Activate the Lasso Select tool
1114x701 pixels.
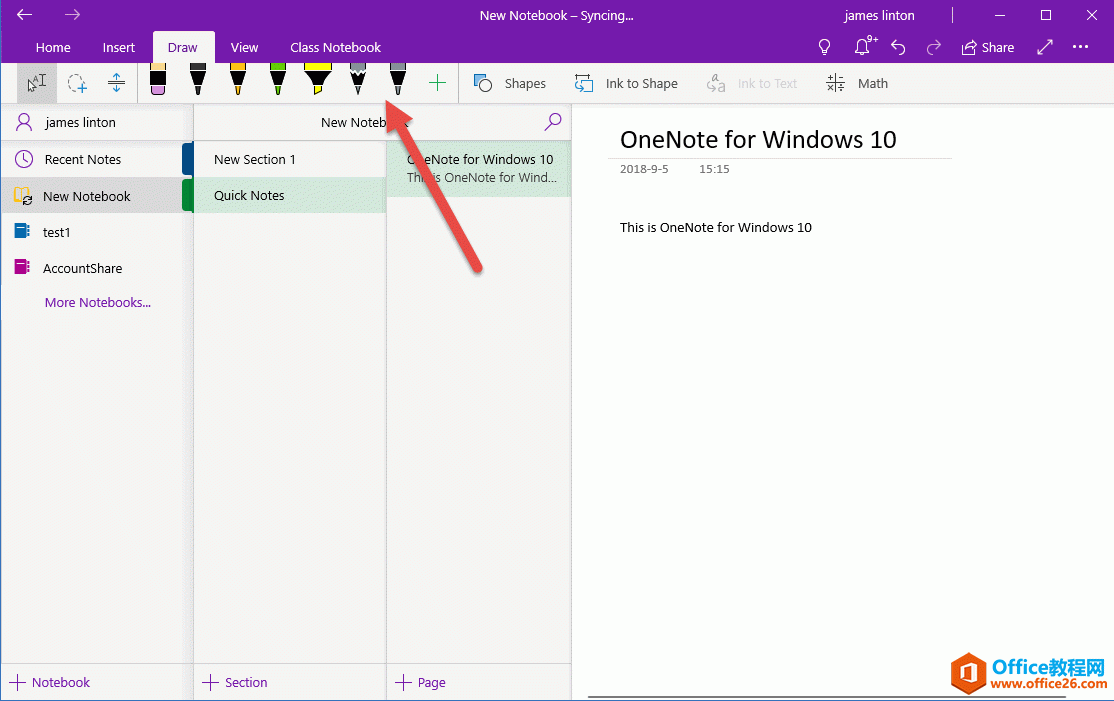(x=77, y=82)
